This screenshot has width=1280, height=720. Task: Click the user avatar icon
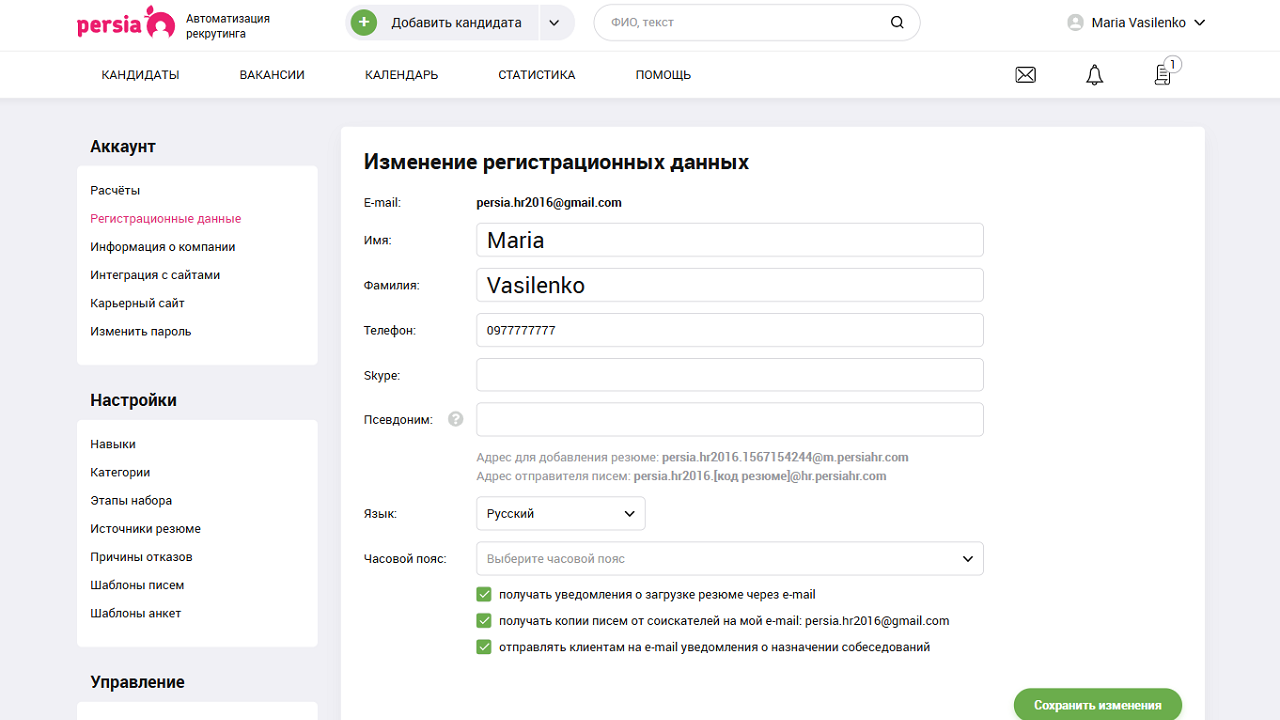tap(1073, 22)
